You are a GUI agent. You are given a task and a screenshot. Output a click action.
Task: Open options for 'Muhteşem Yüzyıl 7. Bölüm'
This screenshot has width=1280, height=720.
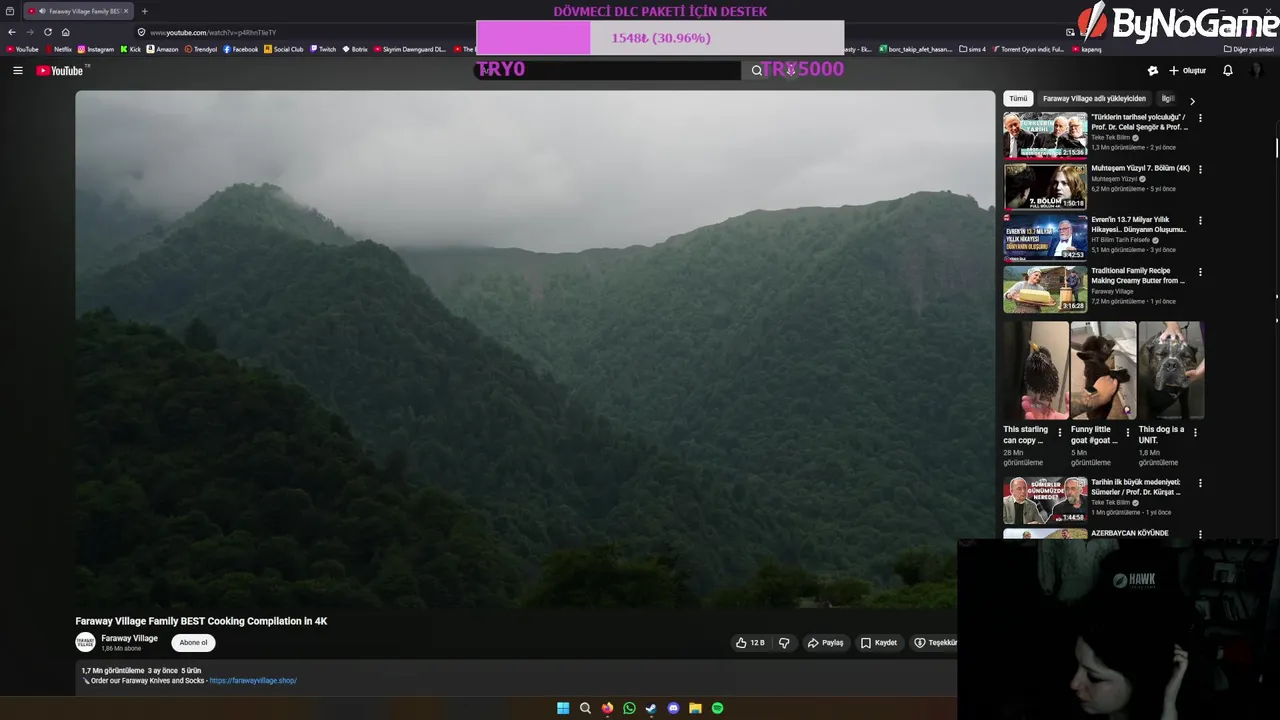(x=1200, y=169)
